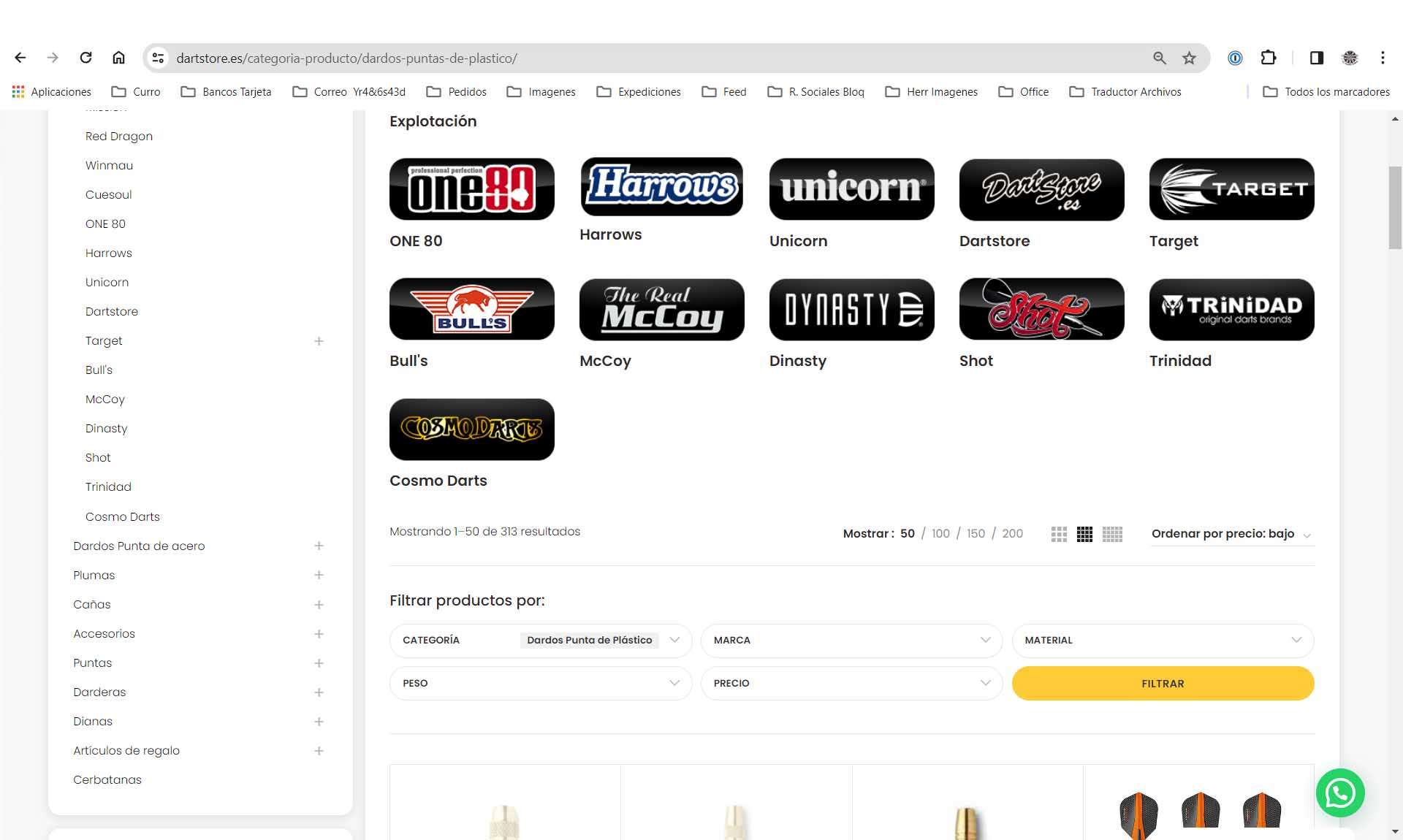View site information icon in address bar

(x=158, y=58)
